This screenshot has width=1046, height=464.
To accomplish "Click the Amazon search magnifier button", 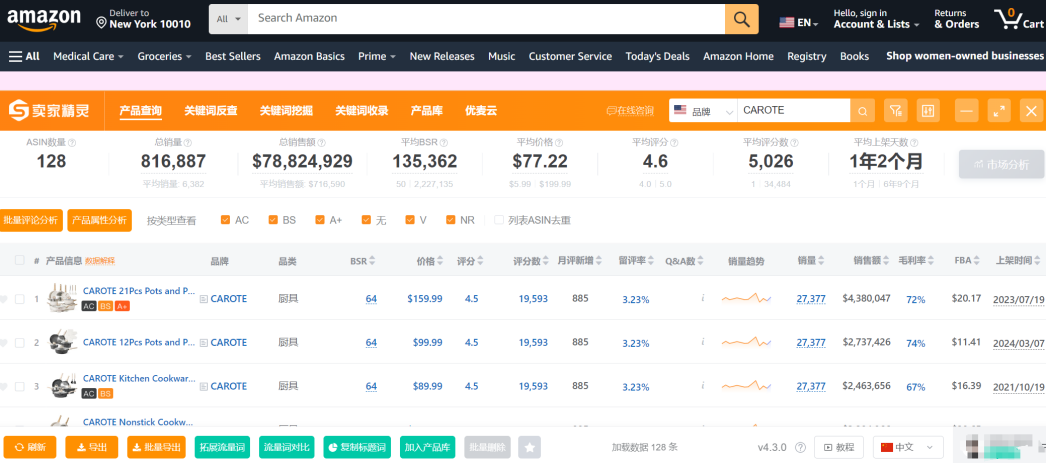I will tap(742, 19).
